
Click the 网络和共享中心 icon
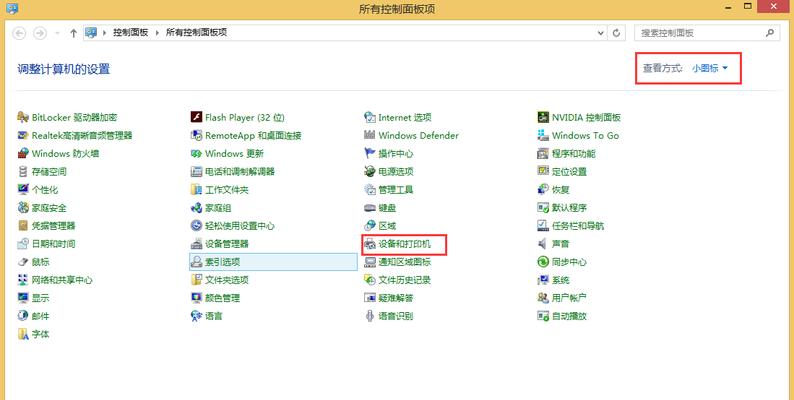pos(23,280)
